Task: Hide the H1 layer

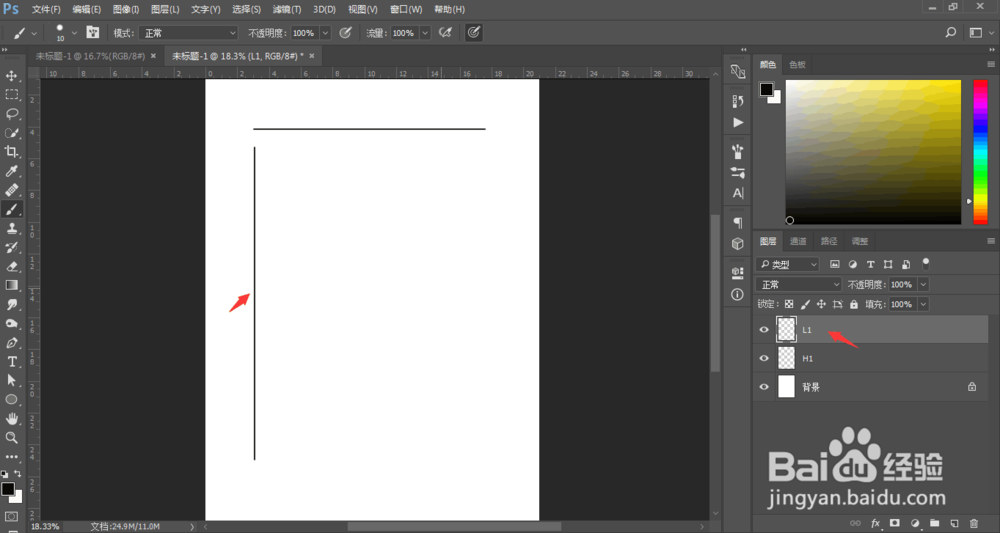Action: 764,358
